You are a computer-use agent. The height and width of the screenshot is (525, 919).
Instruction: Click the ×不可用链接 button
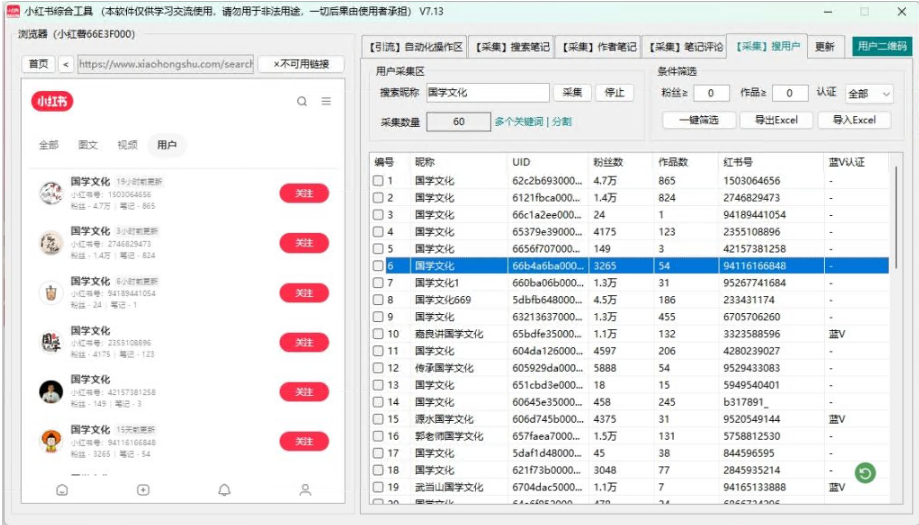[x=301, y=64]
